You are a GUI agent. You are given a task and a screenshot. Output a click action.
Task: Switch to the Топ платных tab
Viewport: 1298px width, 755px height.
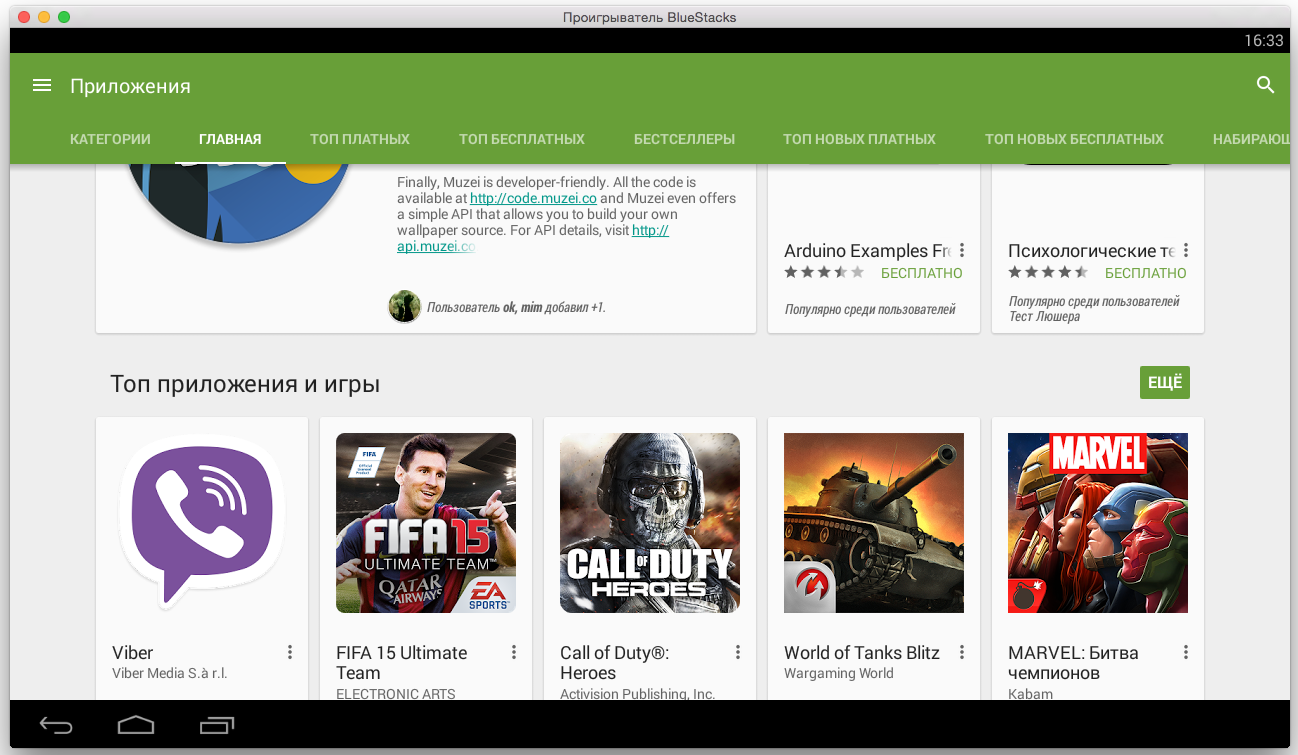coord(360,139)
